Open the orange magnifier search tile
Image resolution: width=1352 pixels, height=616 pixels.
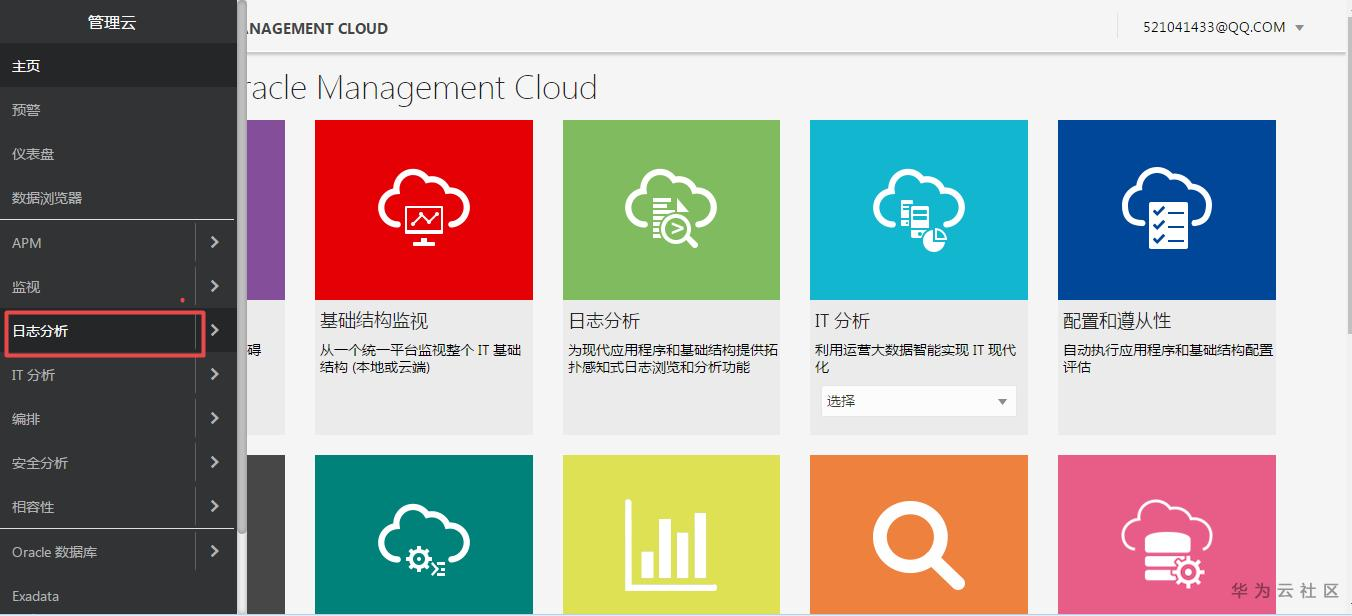(x=919, y=535)
